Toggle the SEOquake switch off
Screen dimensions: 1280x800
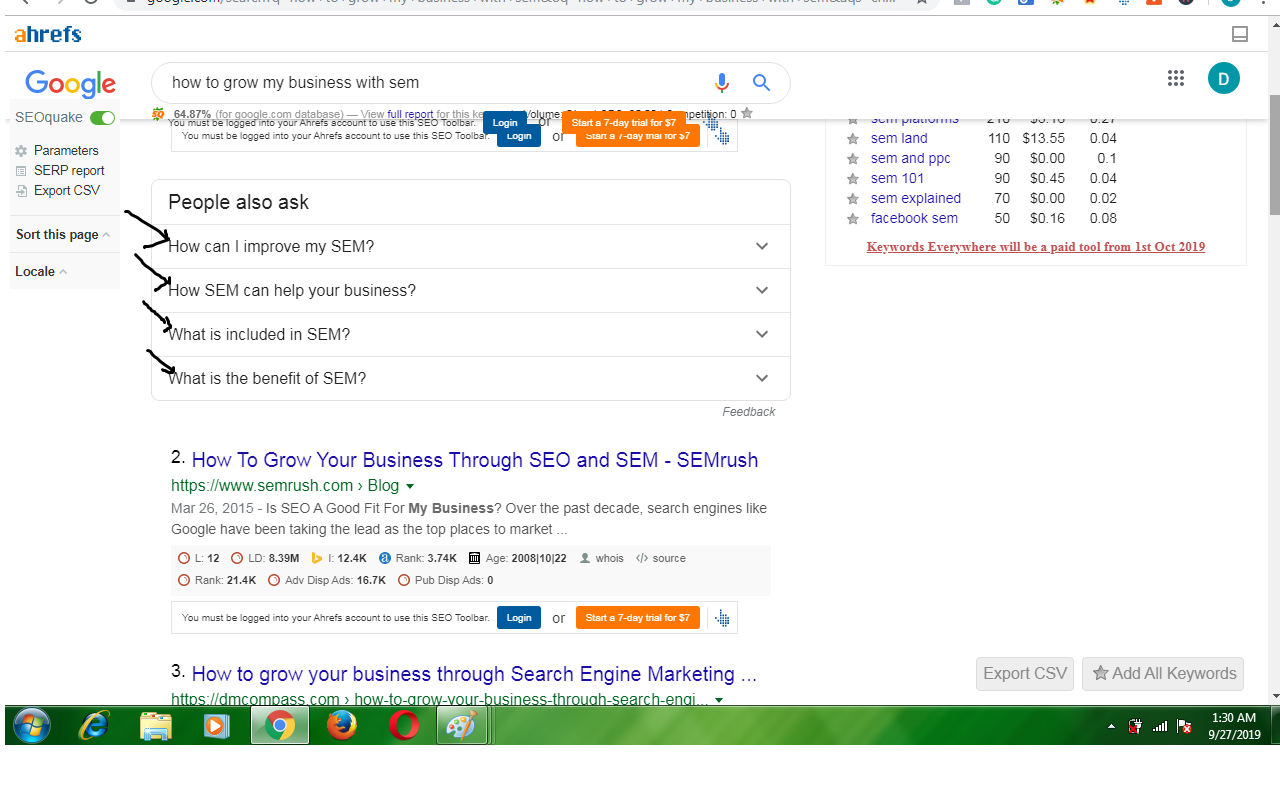tap(102, 118)
